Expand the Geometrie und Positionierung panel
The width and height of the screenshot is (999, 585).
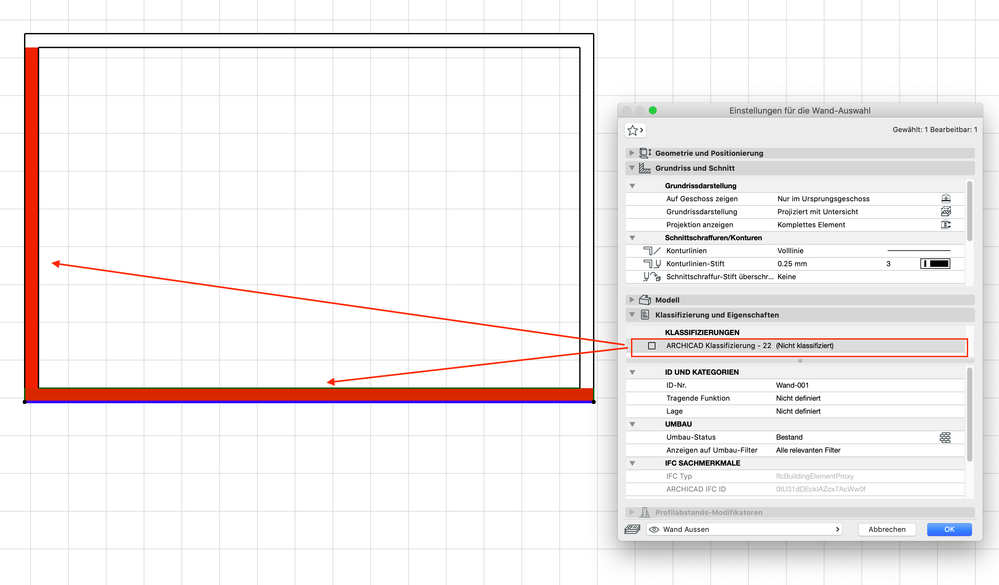[631, 153]
